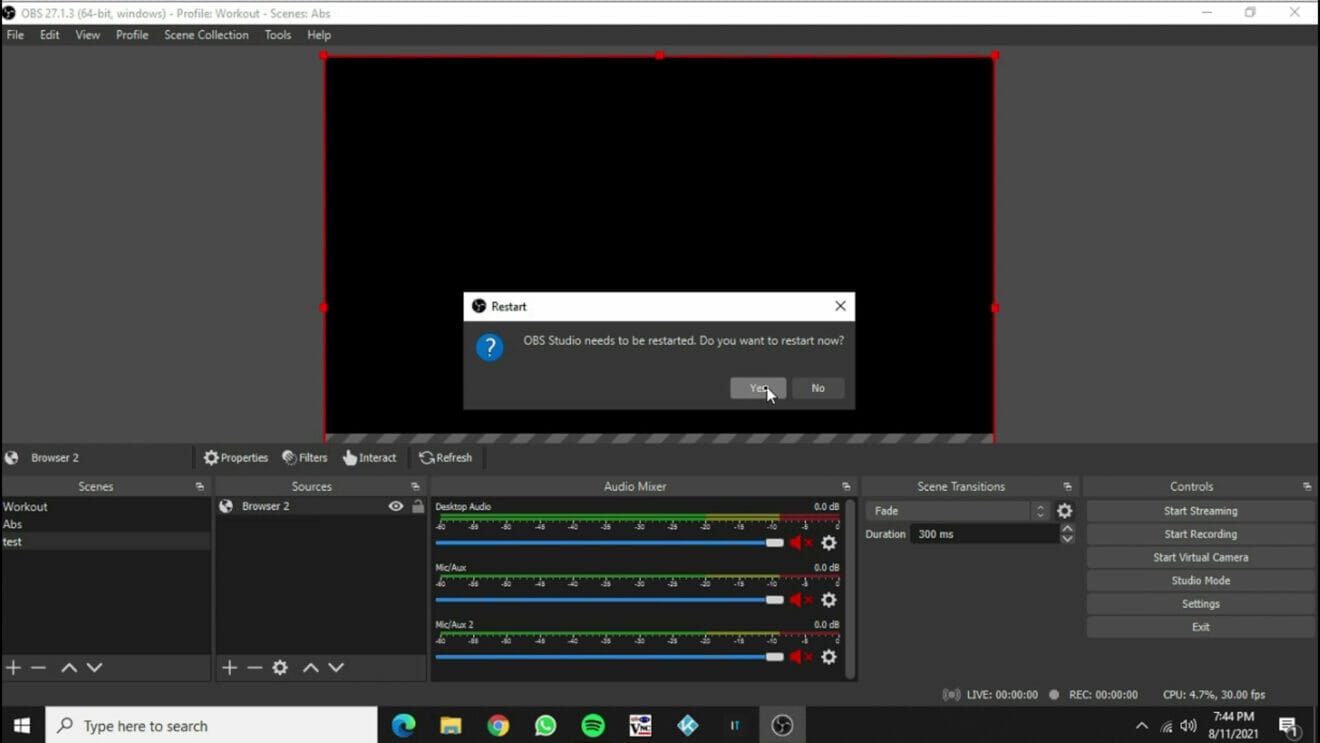This screenshot has height=743, width=1320.
Task: Lock the Browser 2 source
Action: (x=416, y=506)
